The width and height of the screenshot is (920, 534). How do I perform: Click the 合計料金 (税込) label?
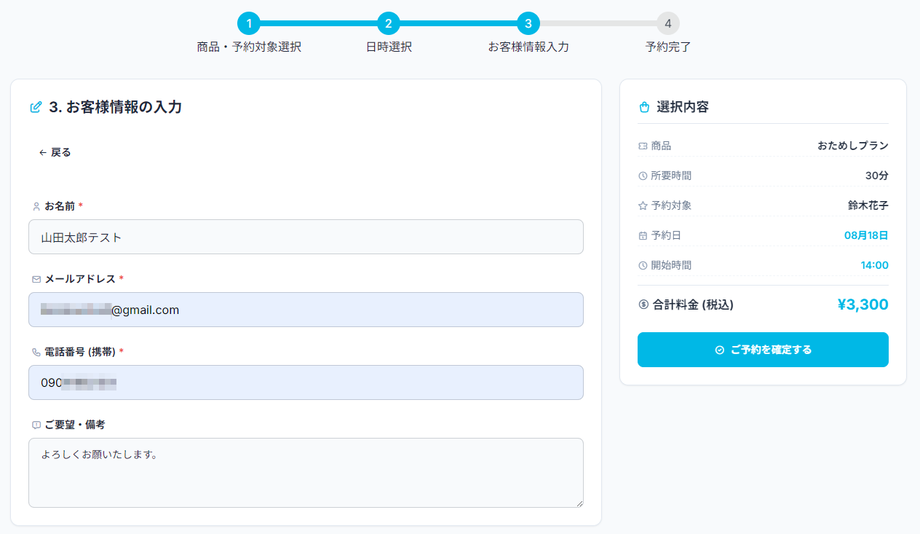pyautogui.click(x=693, y=305)
